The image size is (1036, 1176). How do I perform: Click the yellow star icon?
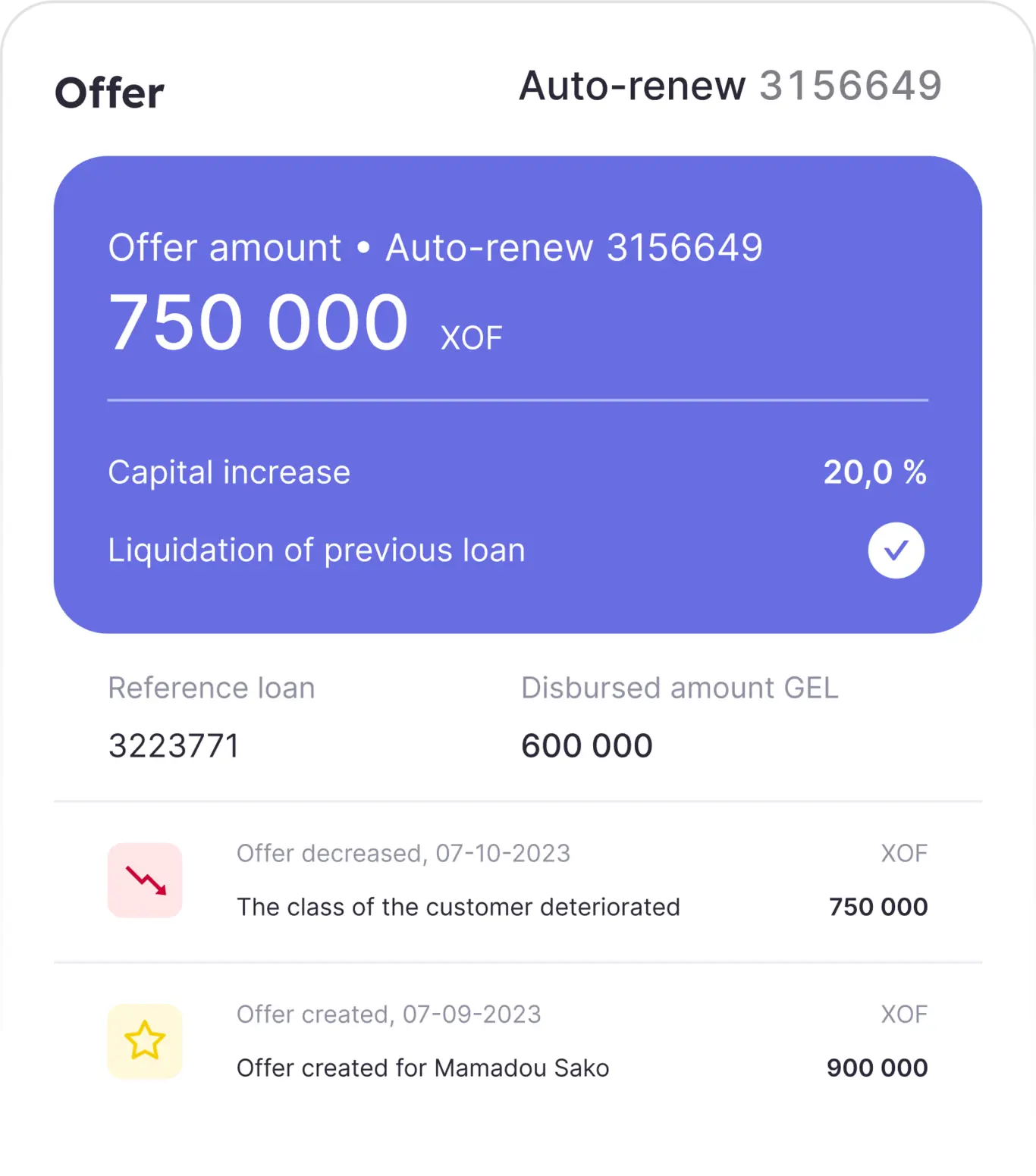[x=145, y=1041]
